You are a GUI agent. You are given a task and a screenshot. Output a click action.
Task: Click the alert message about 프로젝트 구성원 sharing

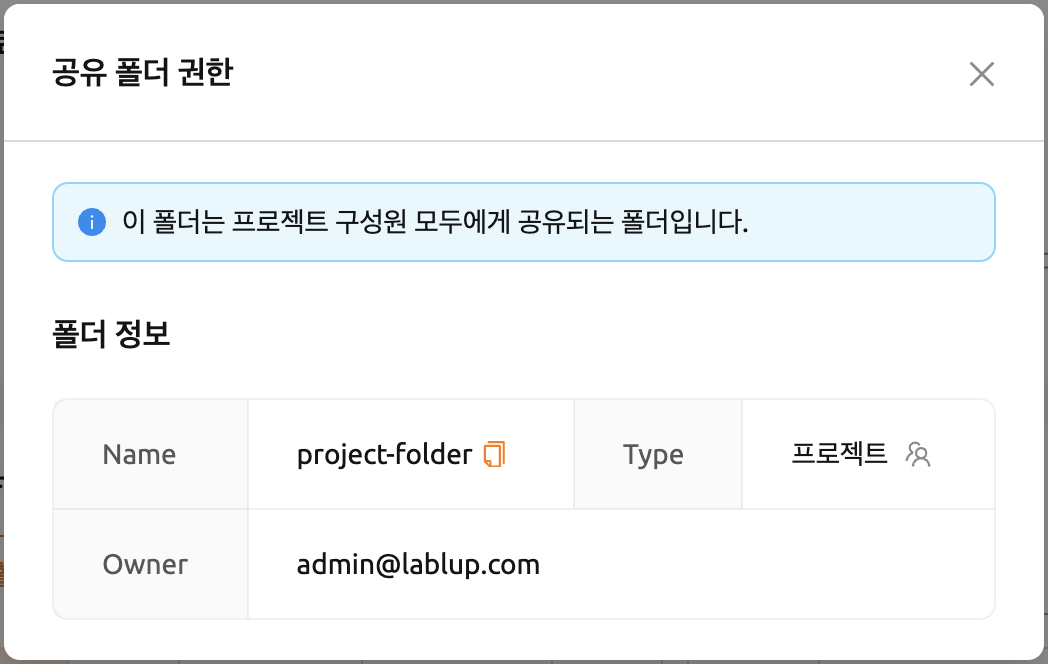435,222
